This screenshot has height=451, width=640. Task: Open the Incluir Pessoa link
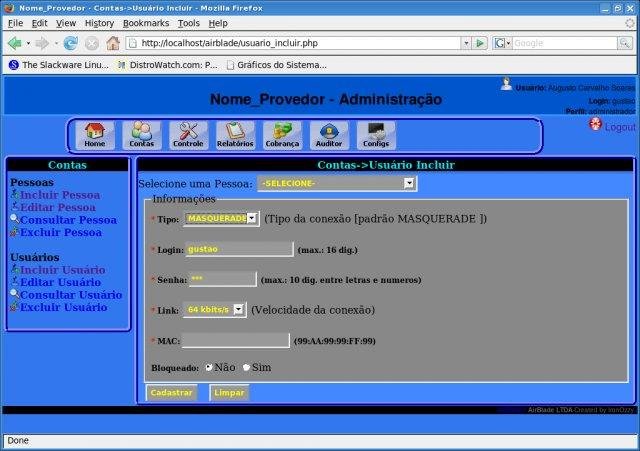click(60, 195)
